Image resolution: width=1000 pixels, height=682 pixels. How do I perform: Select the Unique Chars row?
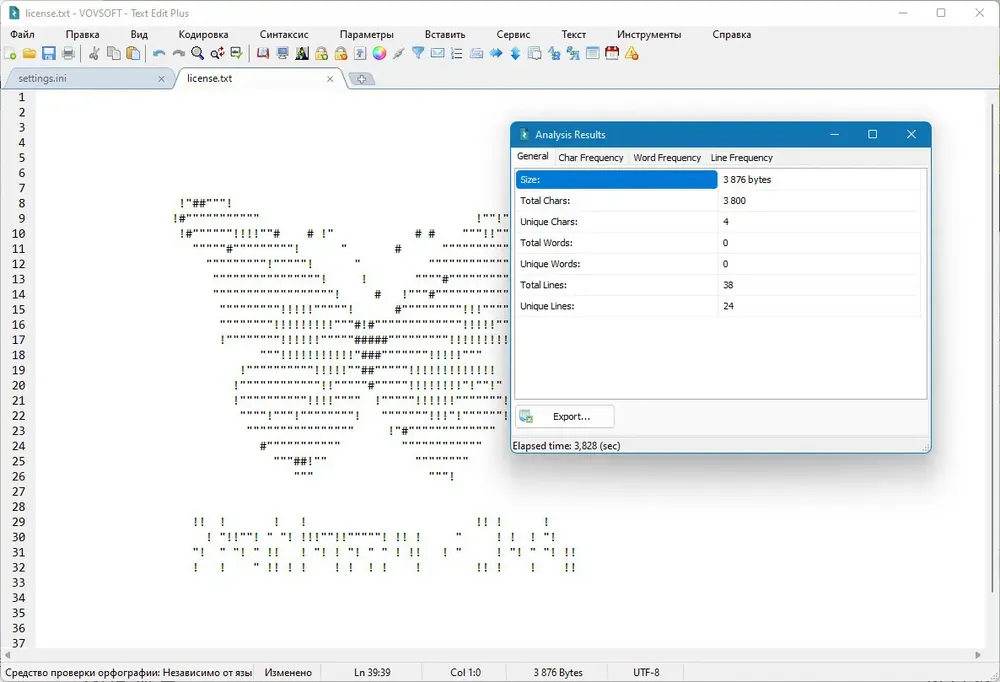[719, 222]
